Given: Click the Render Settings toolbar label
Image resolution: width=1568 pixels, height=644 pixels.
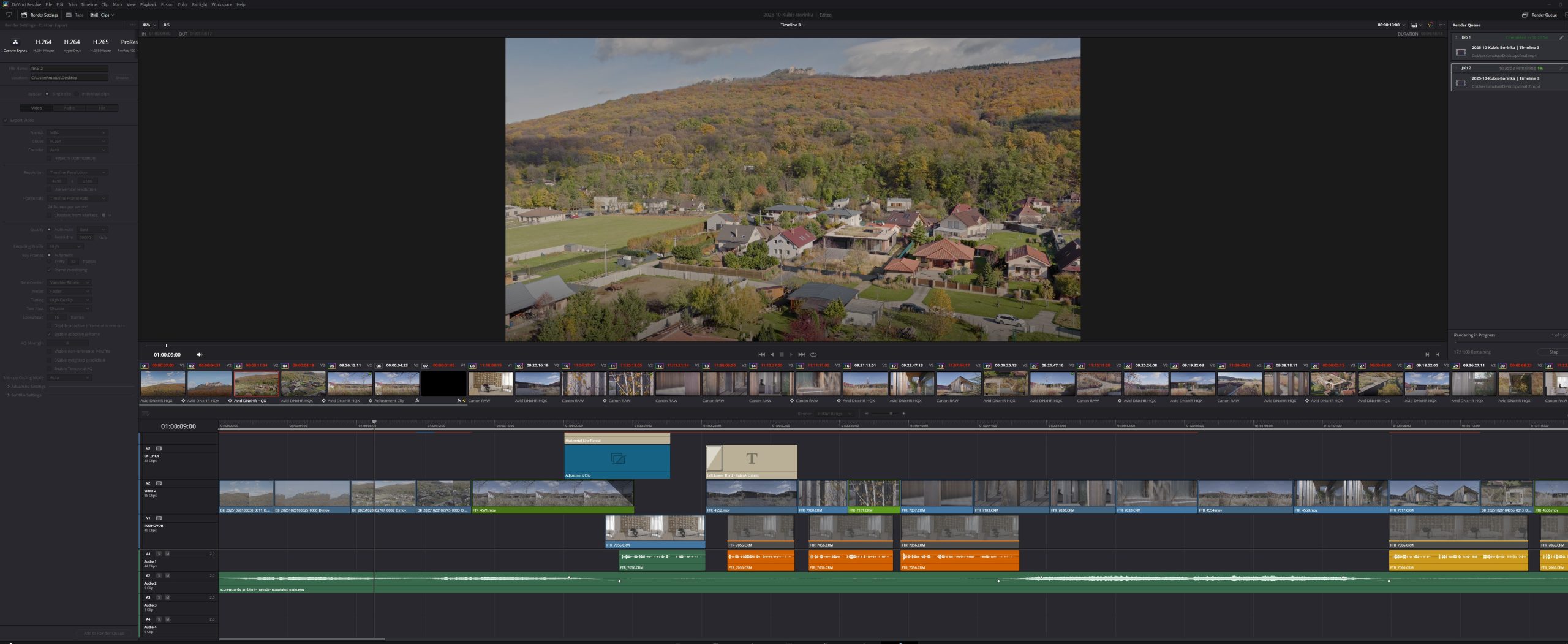Looking at the screenshot, I should (x=44, y=15).
